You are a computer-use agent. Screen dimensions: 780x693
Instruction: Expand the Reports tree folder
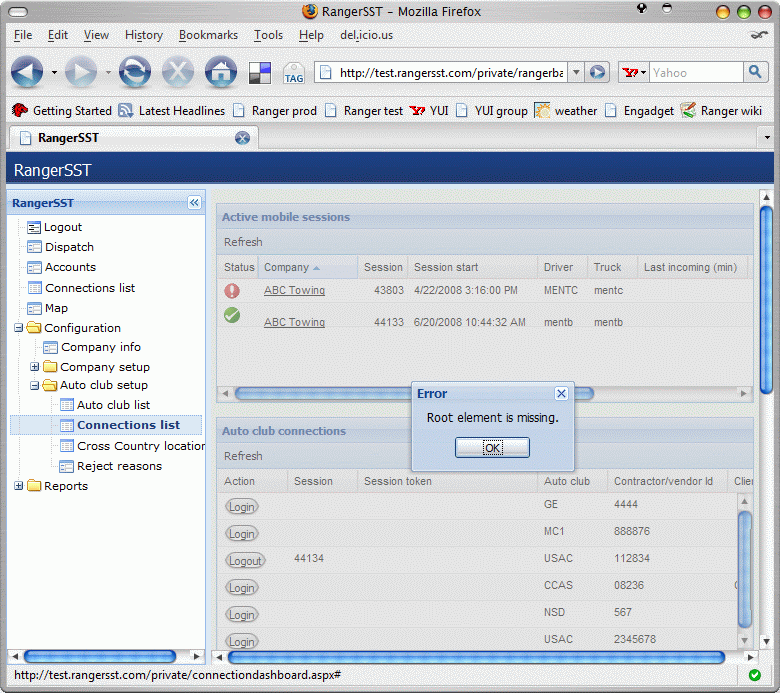pos(19,486)
